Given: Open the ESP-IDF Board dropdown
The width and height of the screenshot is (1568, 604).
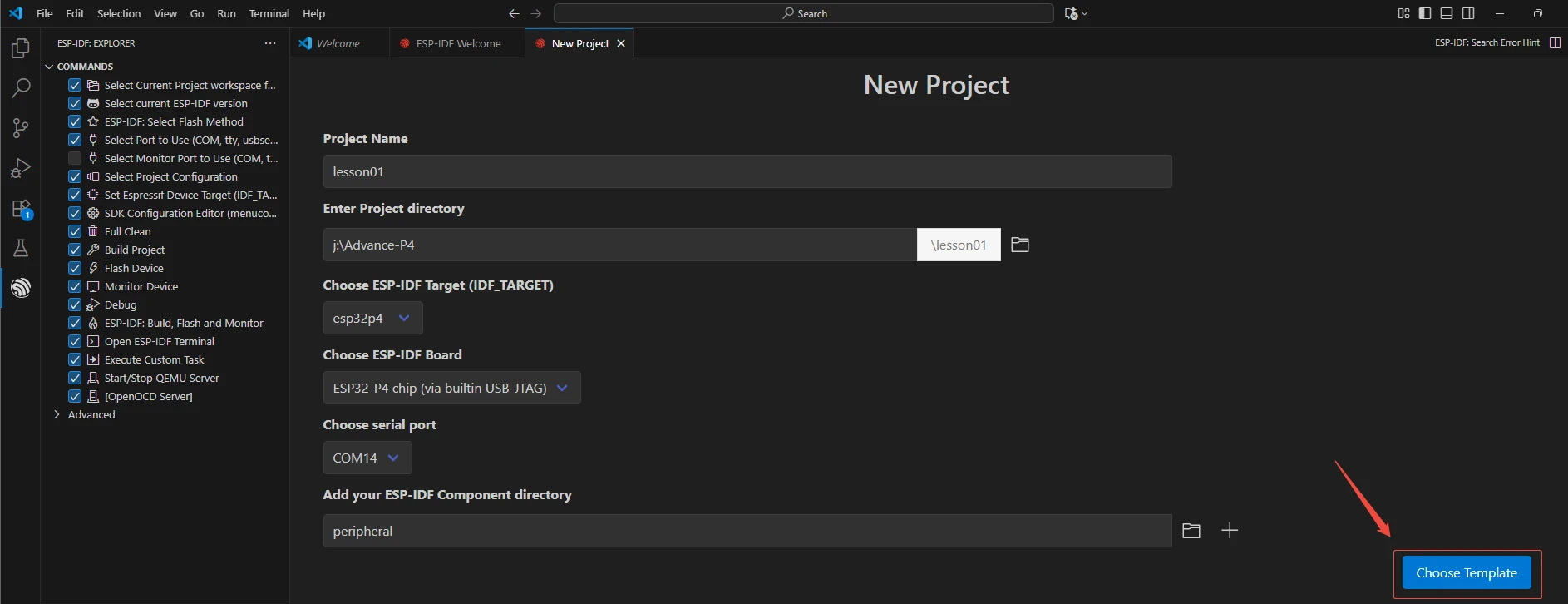Looking at the screenshot, I should coord(451,388).
